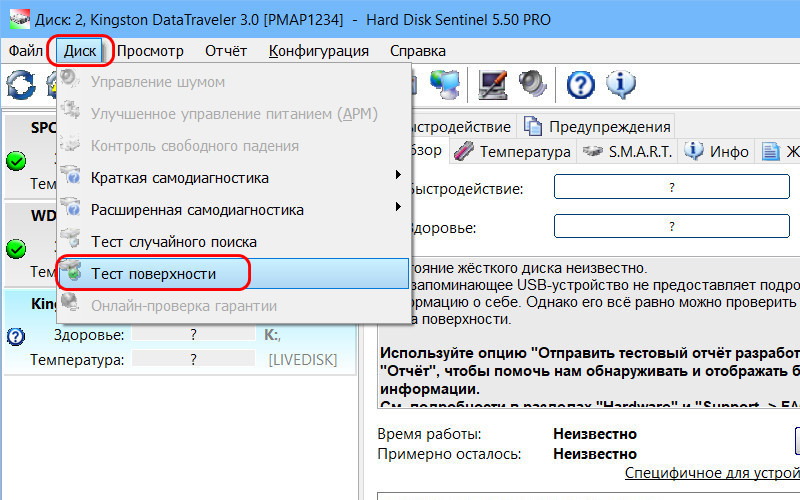This screenshot has width=800, height=500.
Task: Click the Расширенная самодиагностика icon
Action: pyautogui.click(x=71, y=206)
